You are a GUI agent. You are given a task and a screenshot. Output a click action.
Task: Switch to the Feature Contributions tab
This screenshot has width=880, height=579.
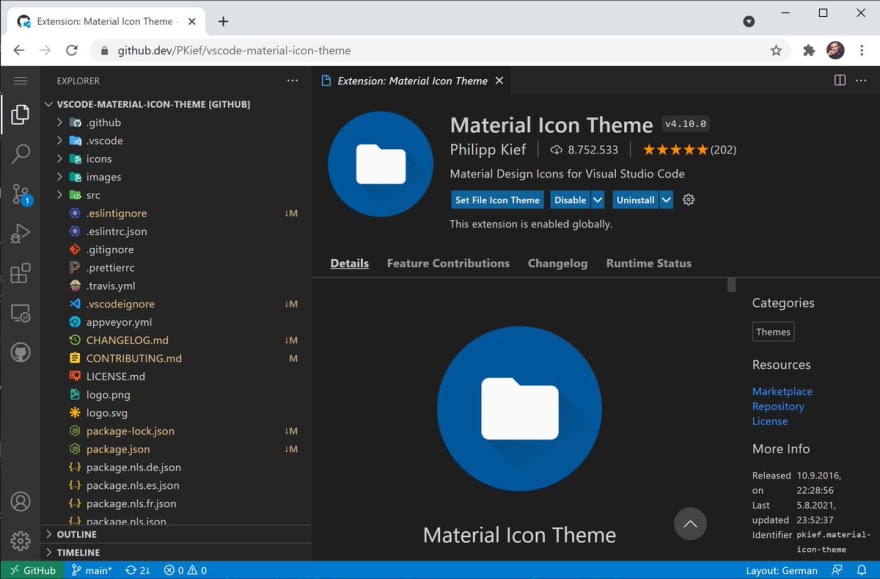(x=448, y=263)
